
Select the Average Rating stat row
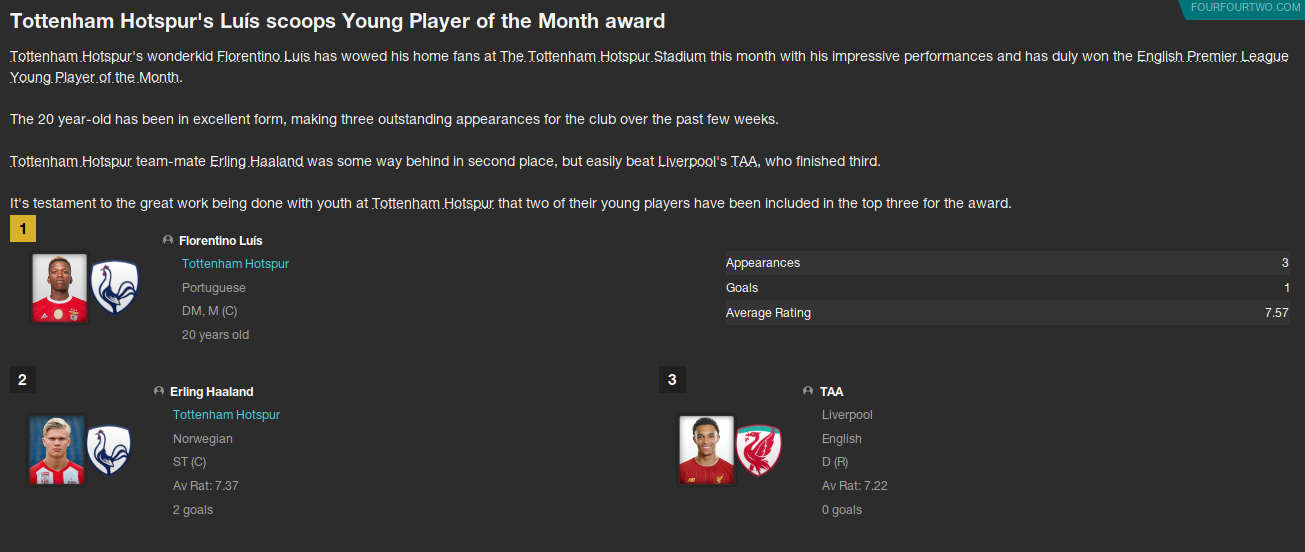point(1006,313)
